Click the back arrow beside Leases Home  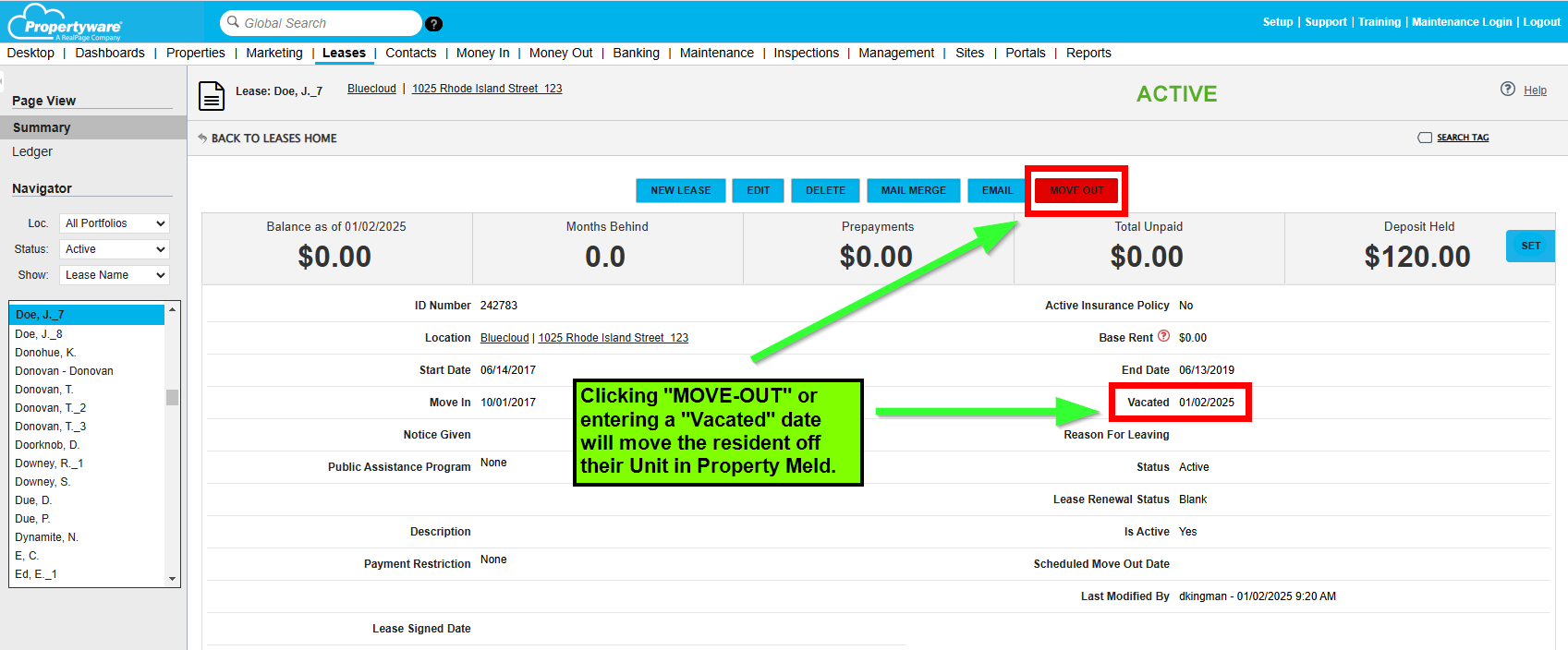click(x=202, y=138)
